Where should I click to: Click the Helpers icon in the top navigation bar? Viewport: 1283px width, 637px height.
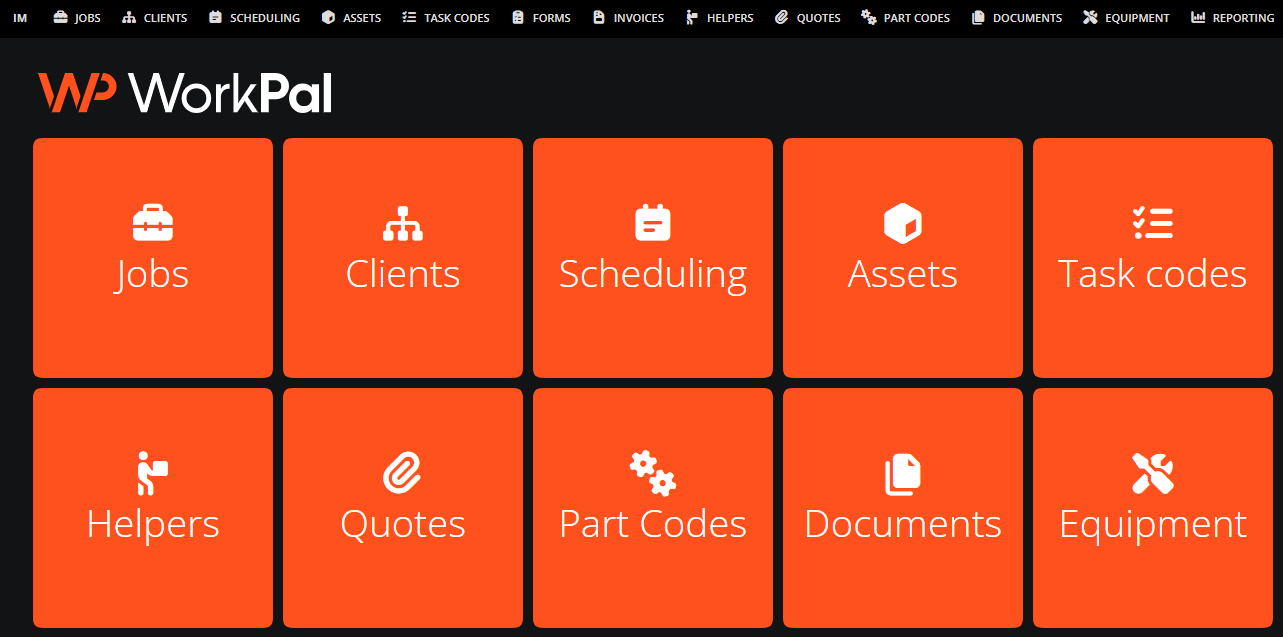point(691,17)
